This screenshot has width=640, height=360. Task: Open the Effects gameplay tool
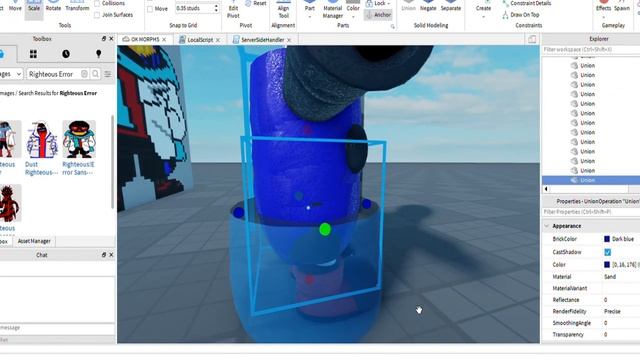[x=603, y=8]
